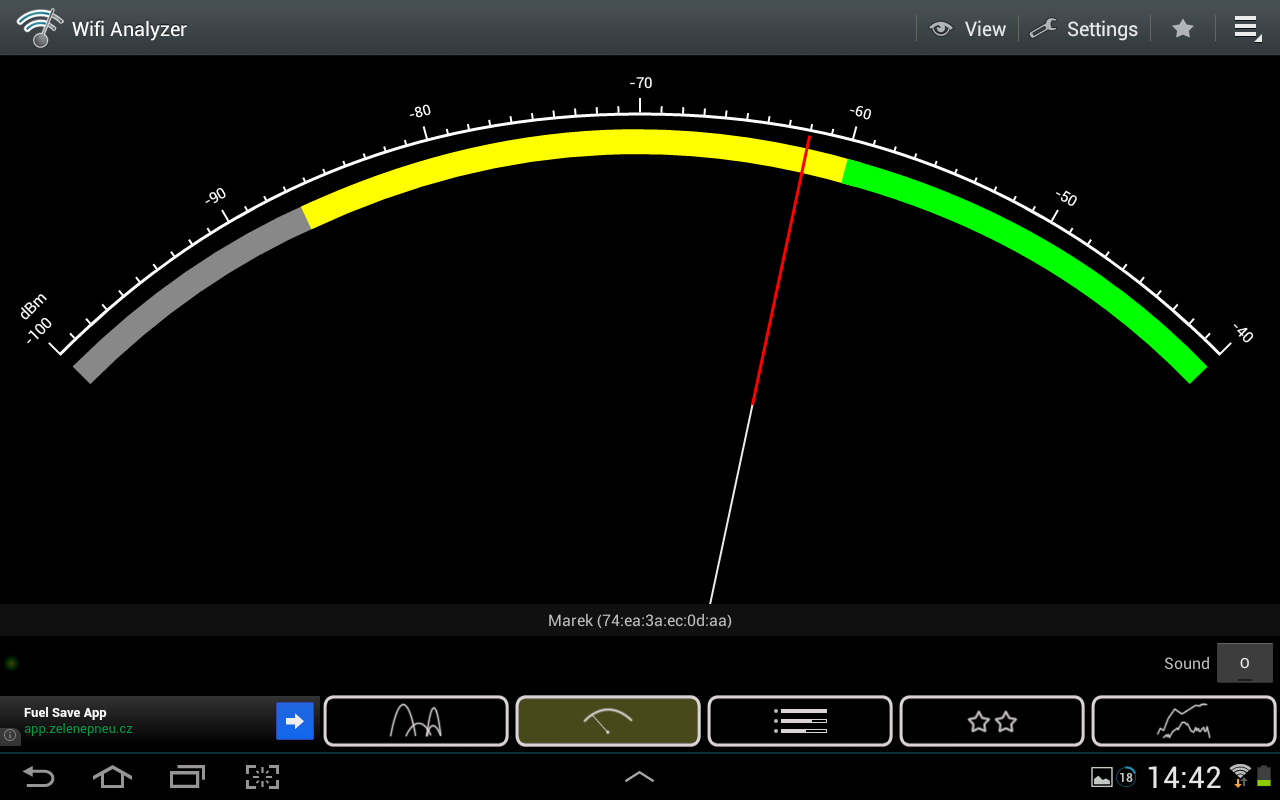Viewport: 1280px width, 800px height.
Task: Click the blue arrow on the ad
Action: pos(295,721)
